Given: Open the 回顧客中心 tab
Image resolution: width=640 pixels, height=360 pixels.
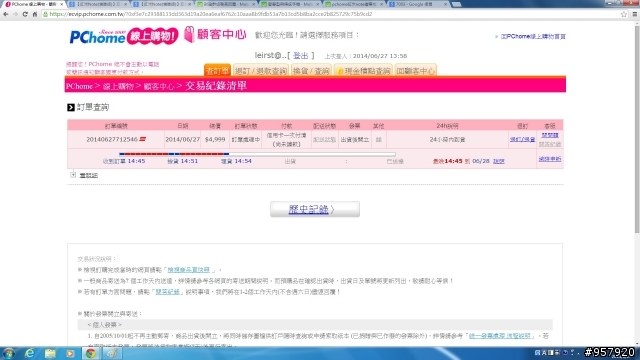Looking at the screenshot, I should click(416, 70).
